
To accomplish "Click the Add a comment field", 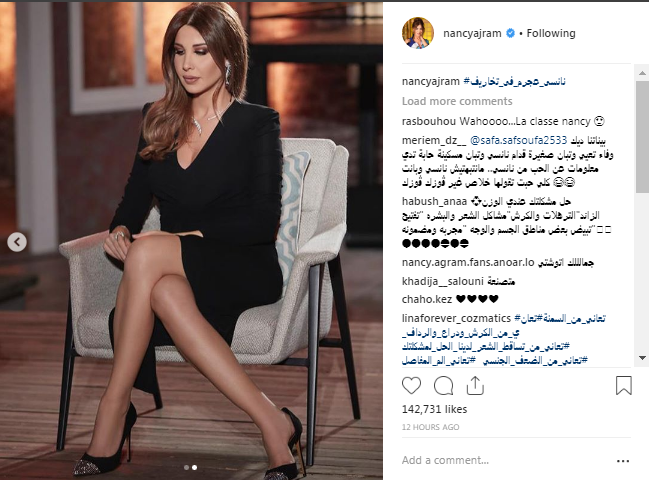I will (x=505, y=460).
